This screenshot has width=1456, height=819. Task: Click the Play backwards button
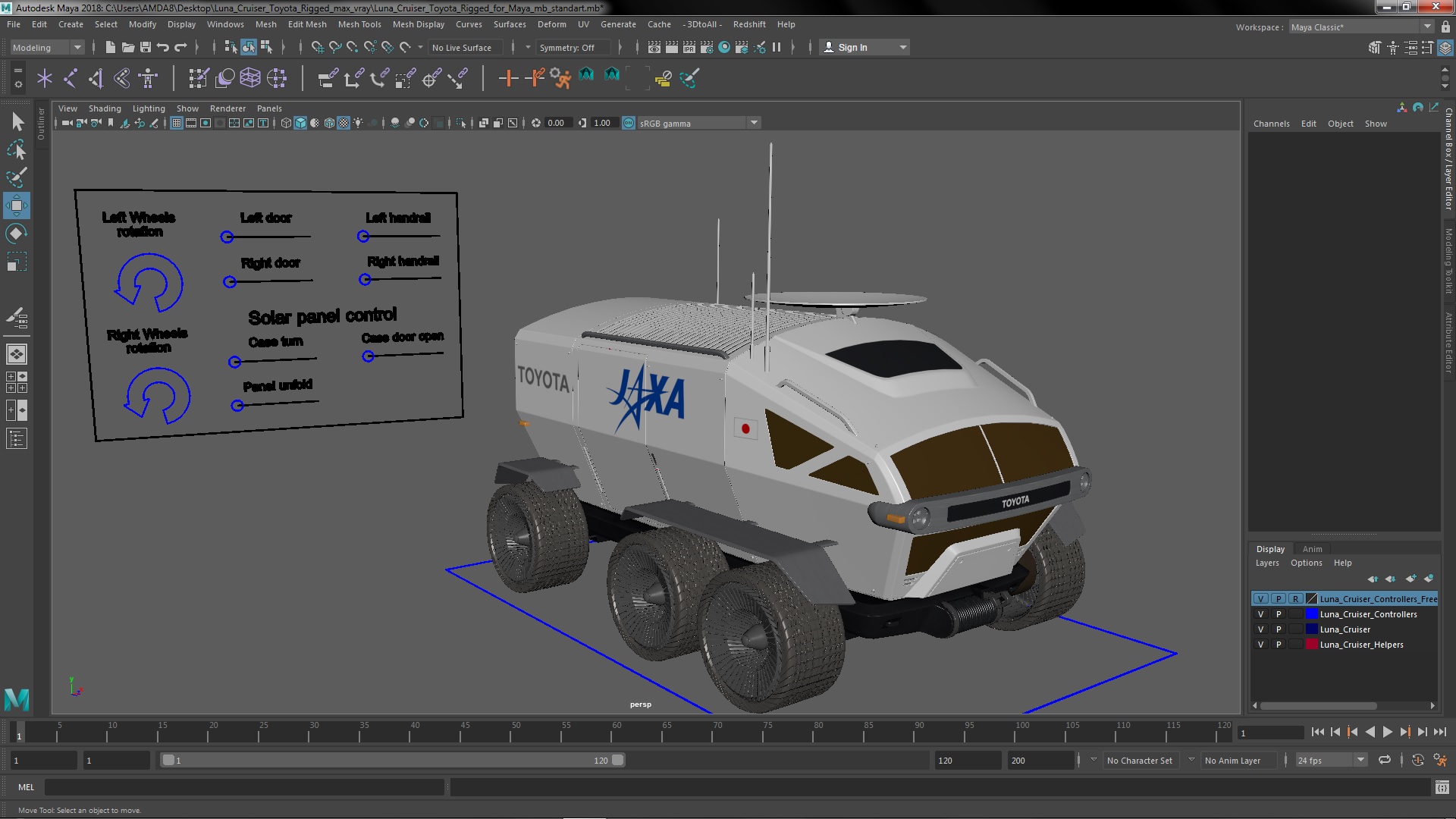click(1370, 732)
